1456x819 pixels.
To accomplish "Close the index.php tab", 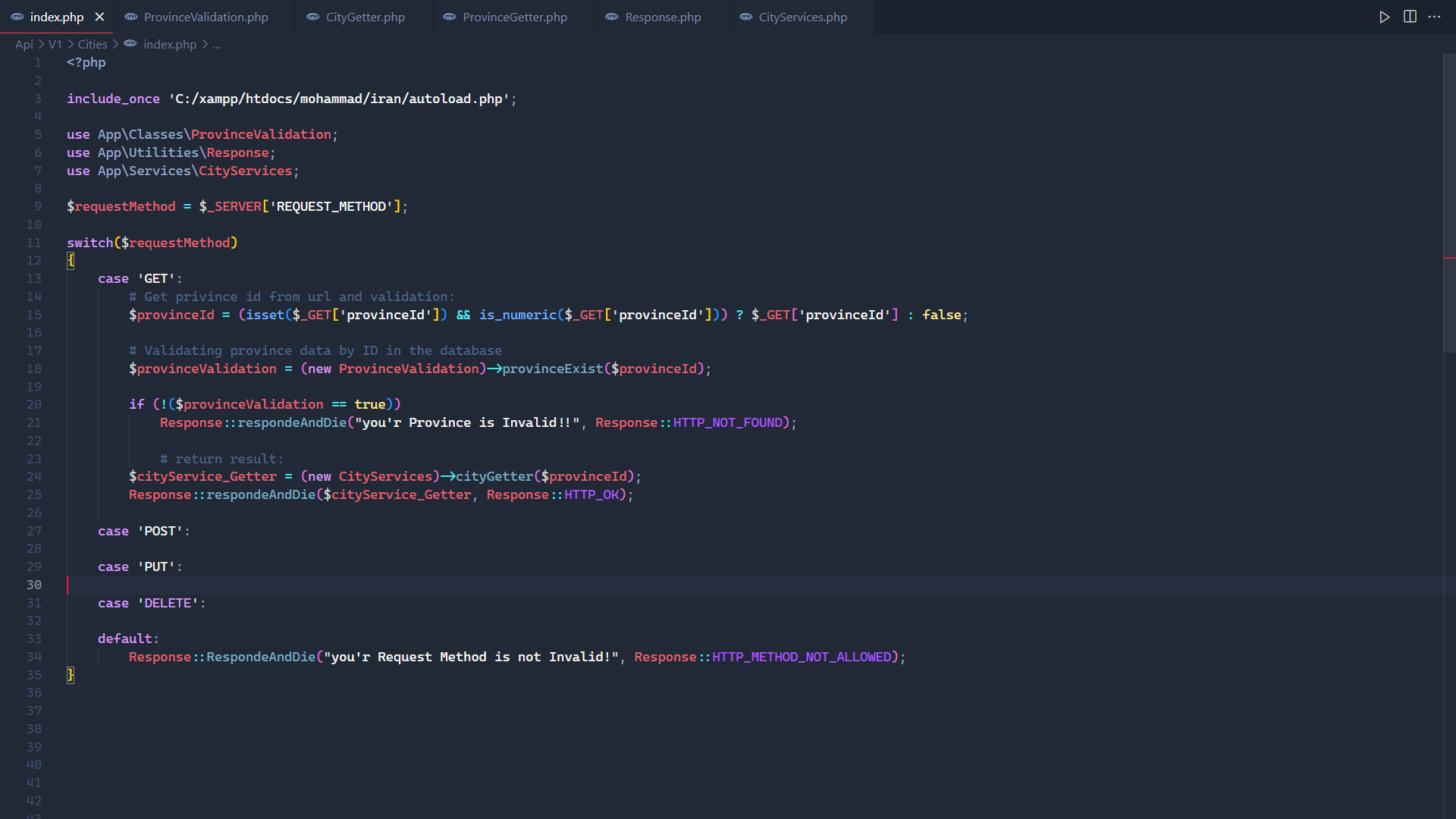I will tap(99, 17).
